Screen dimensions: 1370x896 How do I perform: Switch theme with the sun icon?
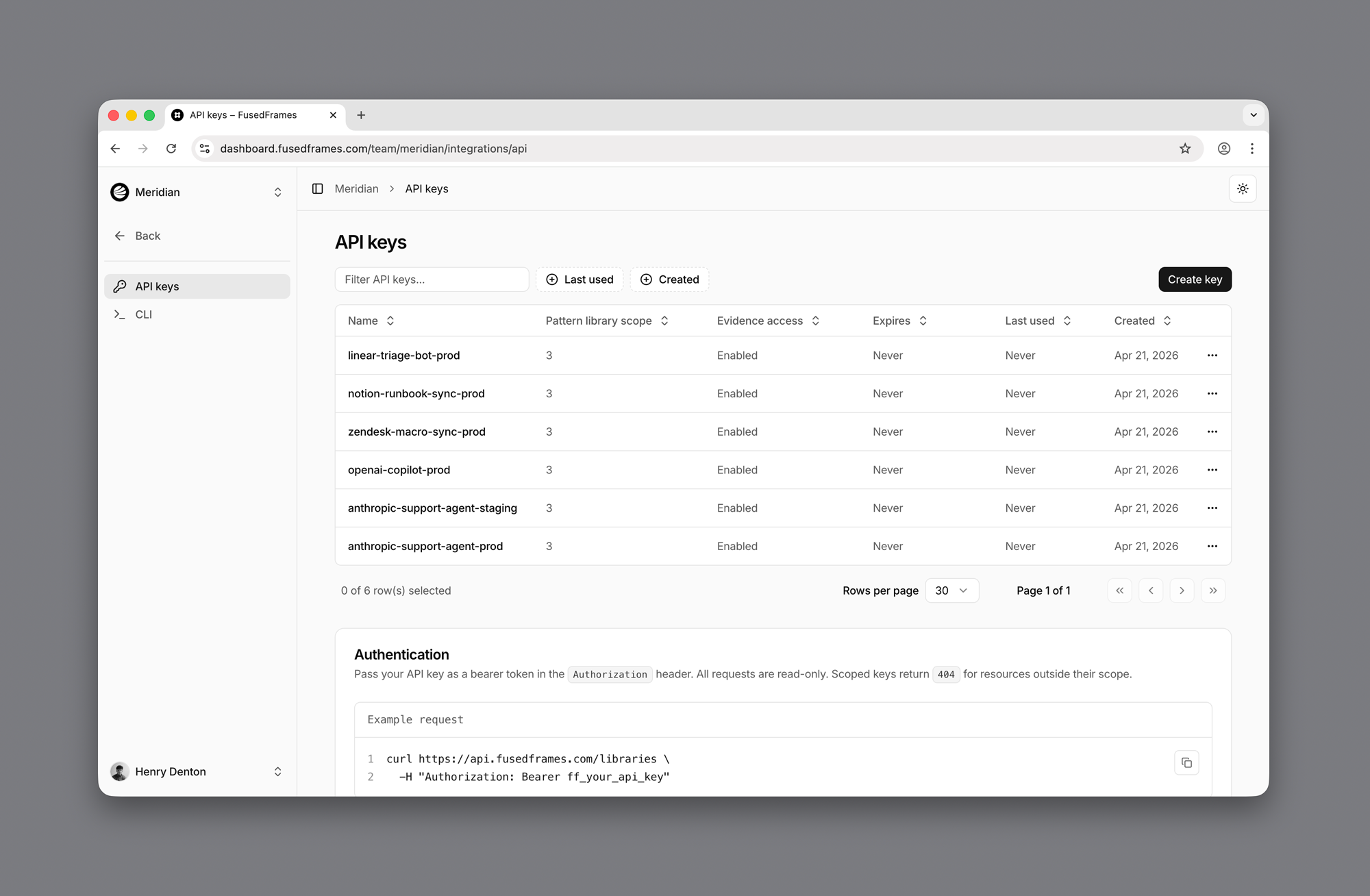(1243, 188)
